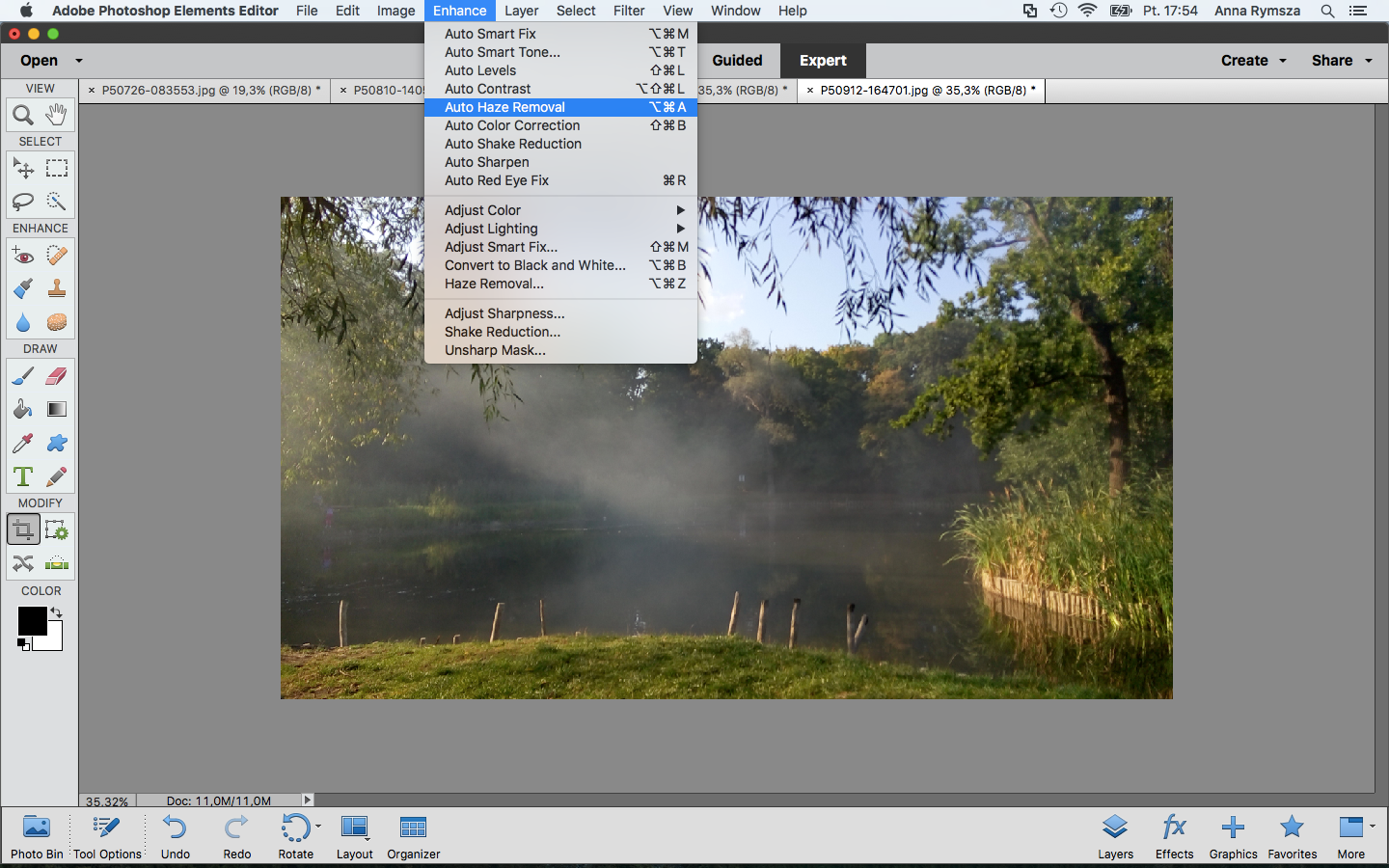
Task: Select the Eraser tool
Action: pyautogui.click(x=57, y=376)
